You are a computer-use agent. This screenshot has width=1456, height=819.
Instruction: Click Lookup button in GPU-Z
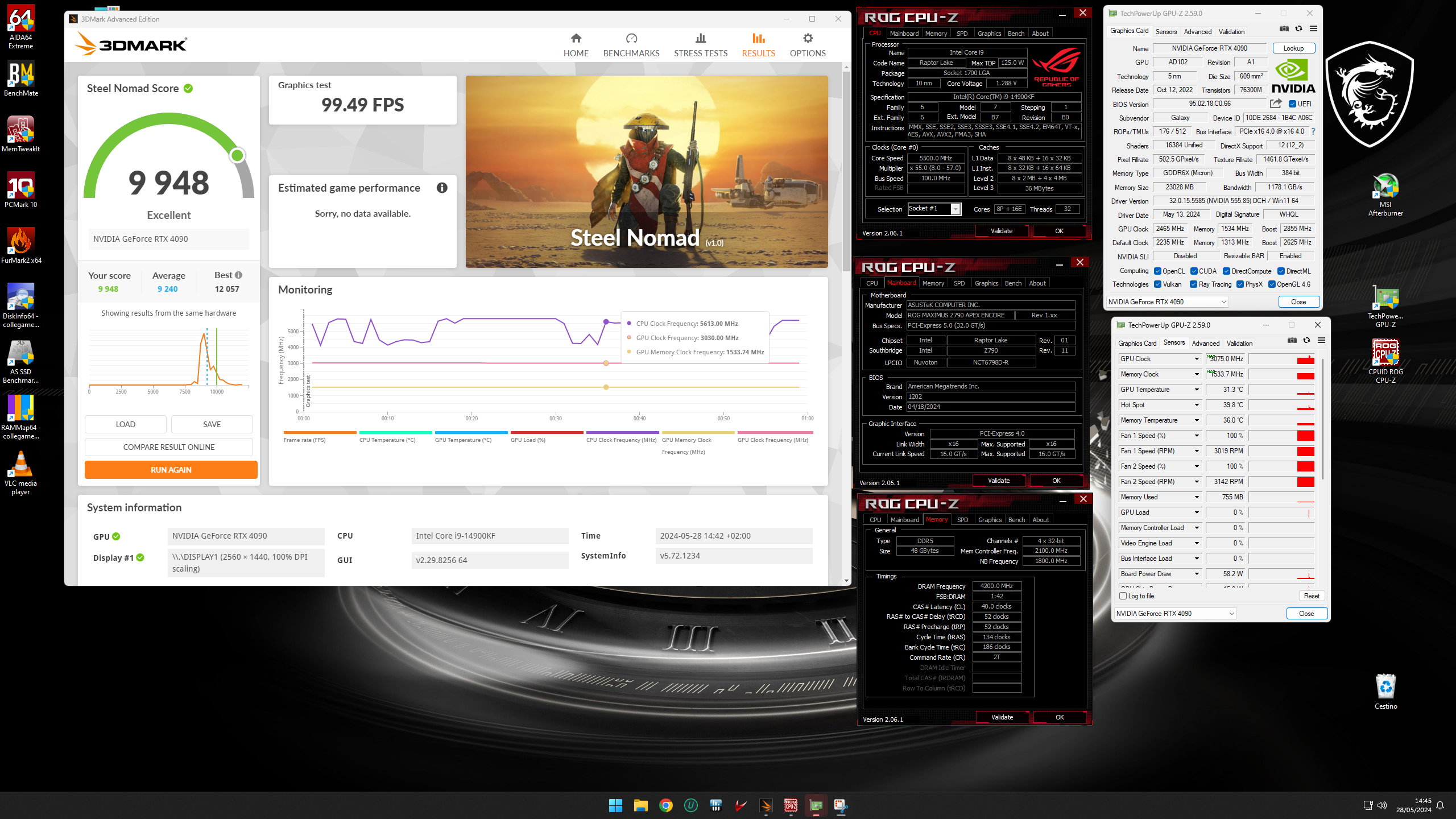pyautogui.click(x=1293, y=48)
